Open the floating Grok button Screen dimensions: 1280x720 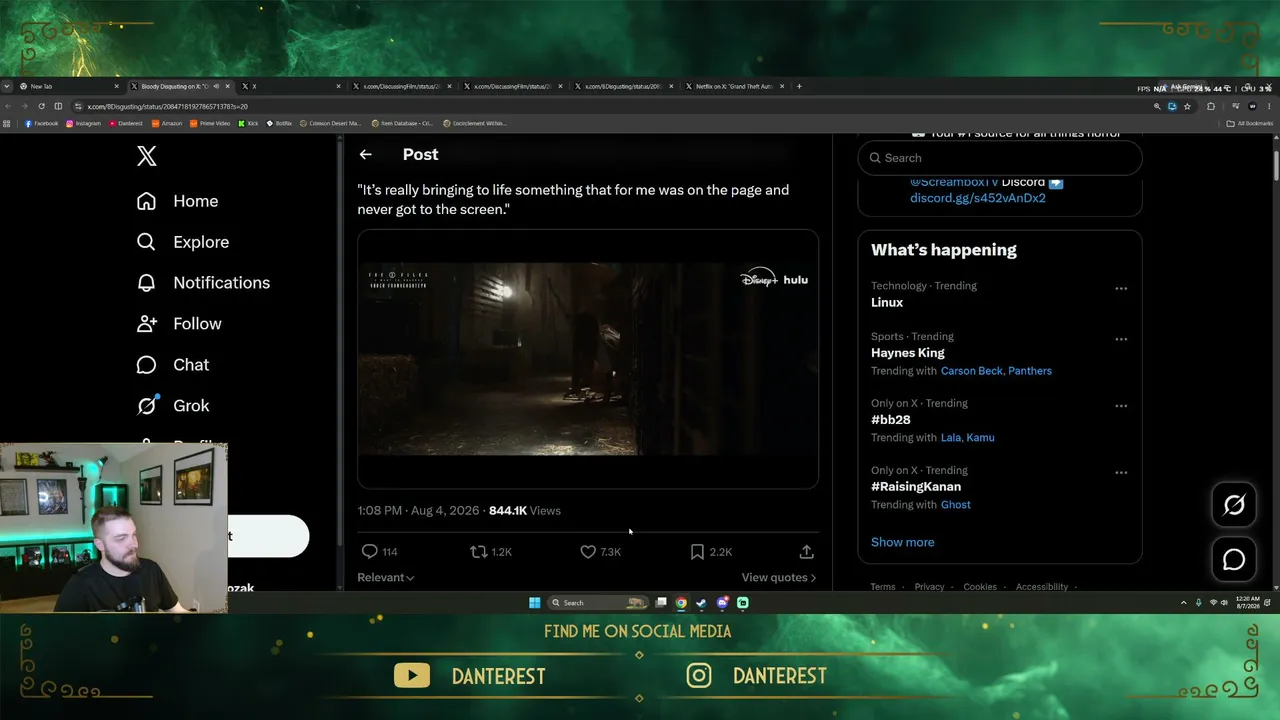[x=1234, y=505]
